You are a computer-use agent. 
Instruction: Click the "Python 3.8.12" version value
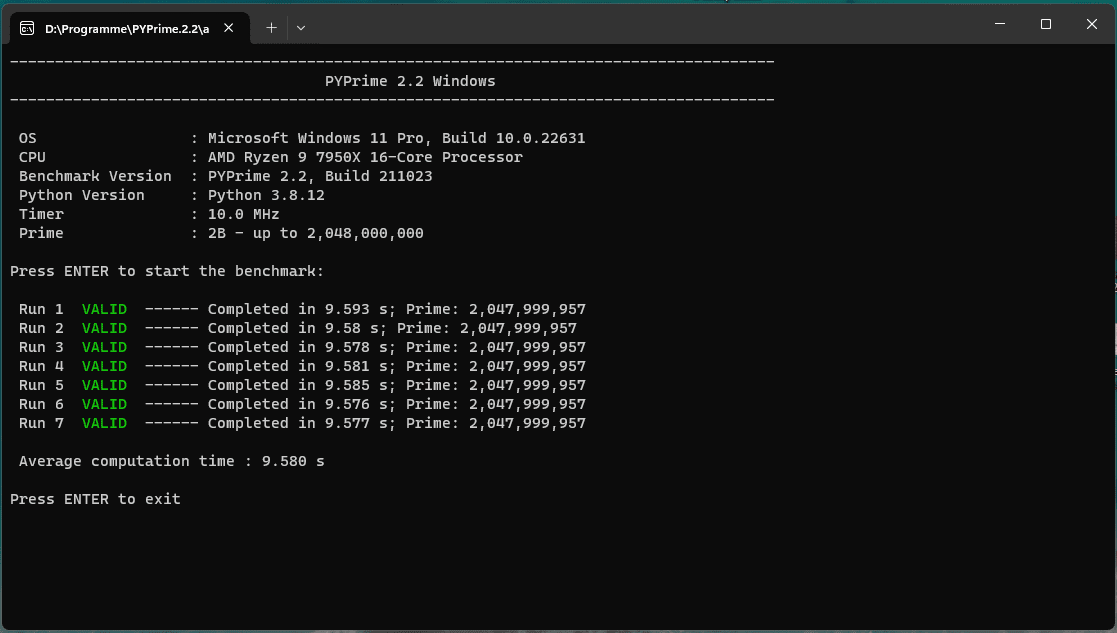[266, 195]
